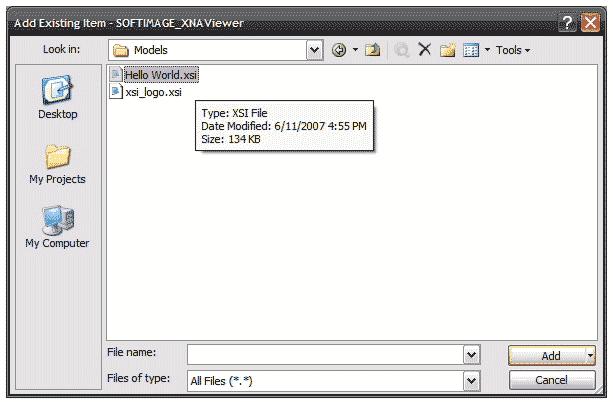Image resolution: width=613 pixels, height=402 pixels.
Task: Open the Tools menu
Action: coord(512,50)
